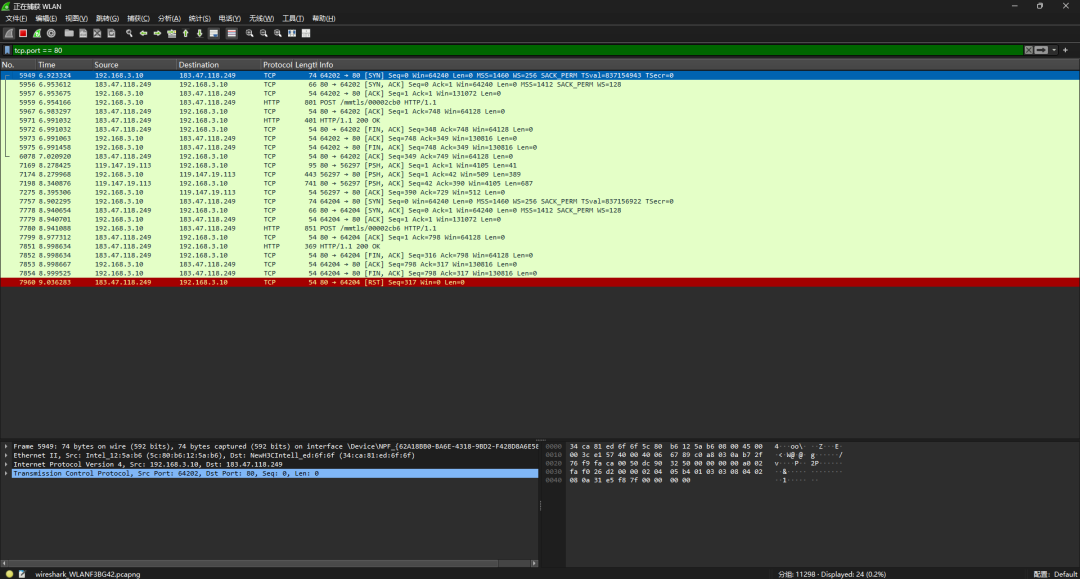Apply the display filter with arrow button
Viewport: 1080px width, 579px height.
pyautogui.click(x=1042, y=50)
